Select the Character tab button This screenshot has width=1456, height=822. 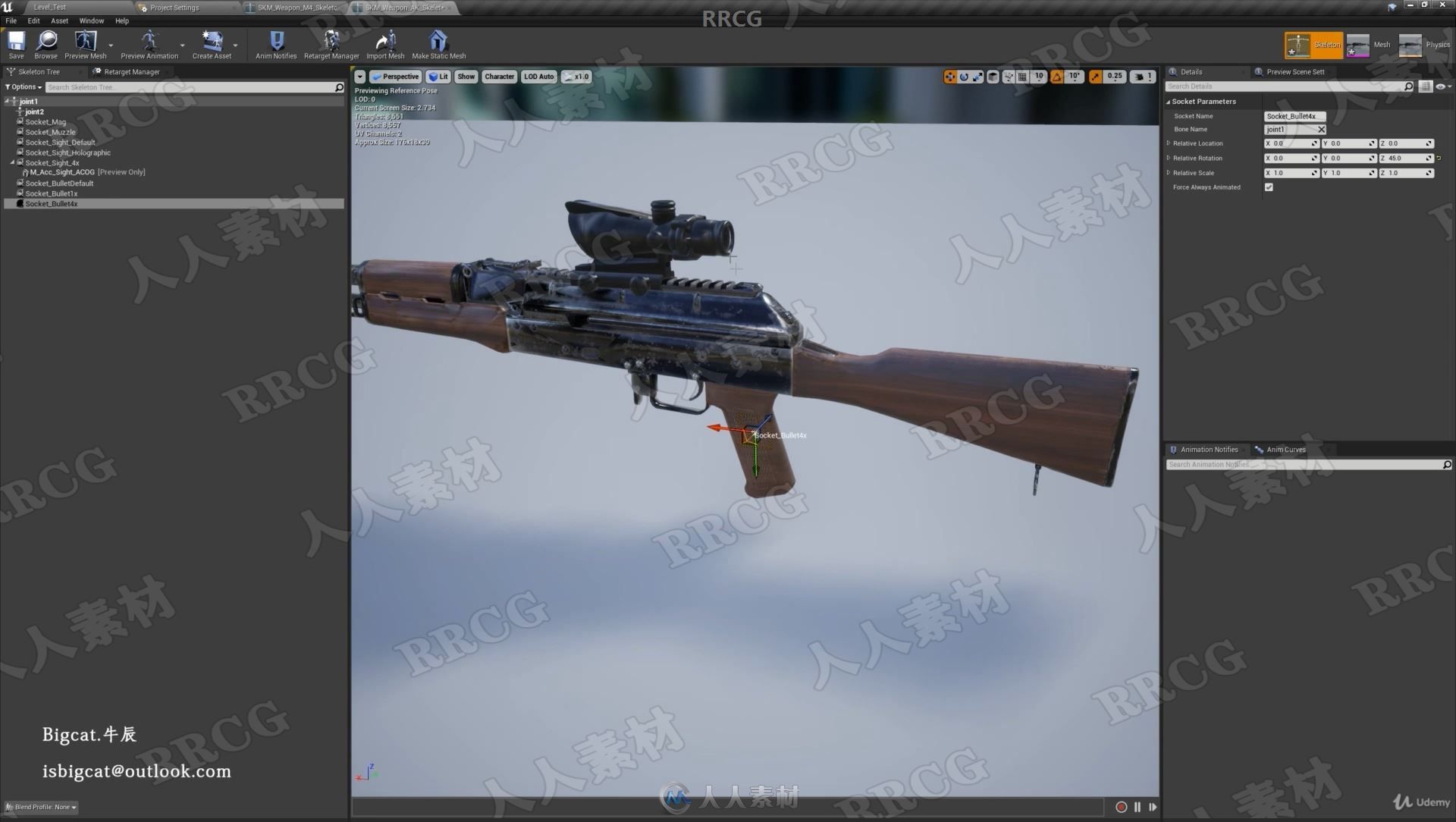[x=499, y=76]
